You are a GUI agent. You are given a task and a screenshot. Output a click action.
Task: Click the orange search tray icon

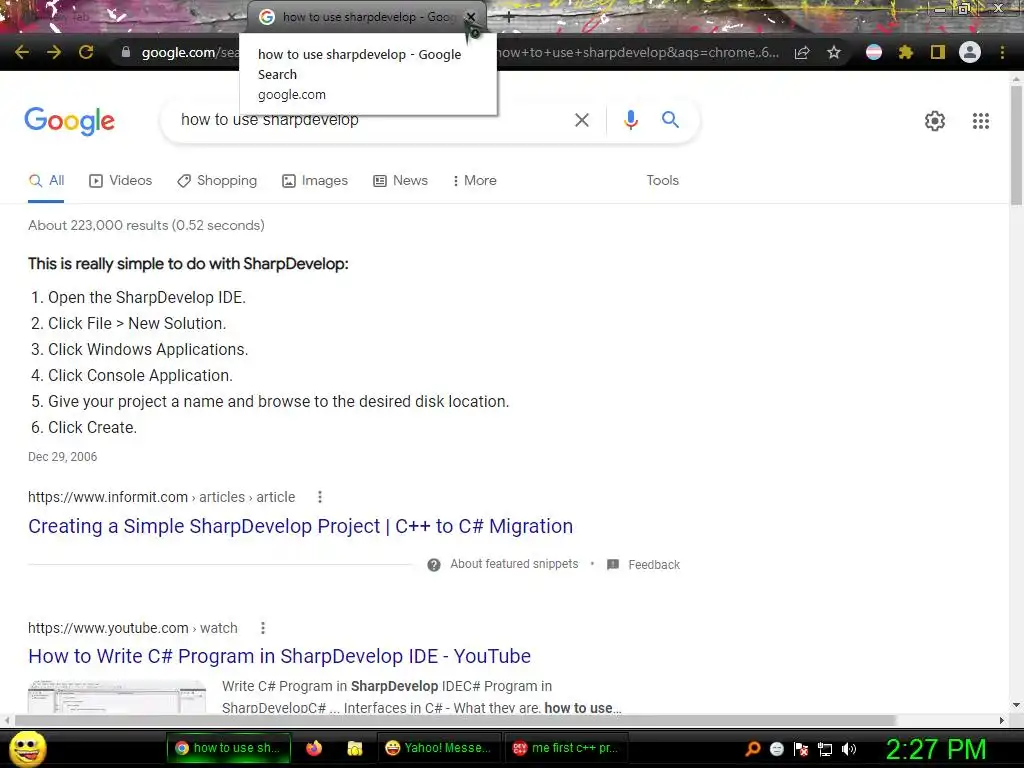pyautogui.click(x=752, y=749)
